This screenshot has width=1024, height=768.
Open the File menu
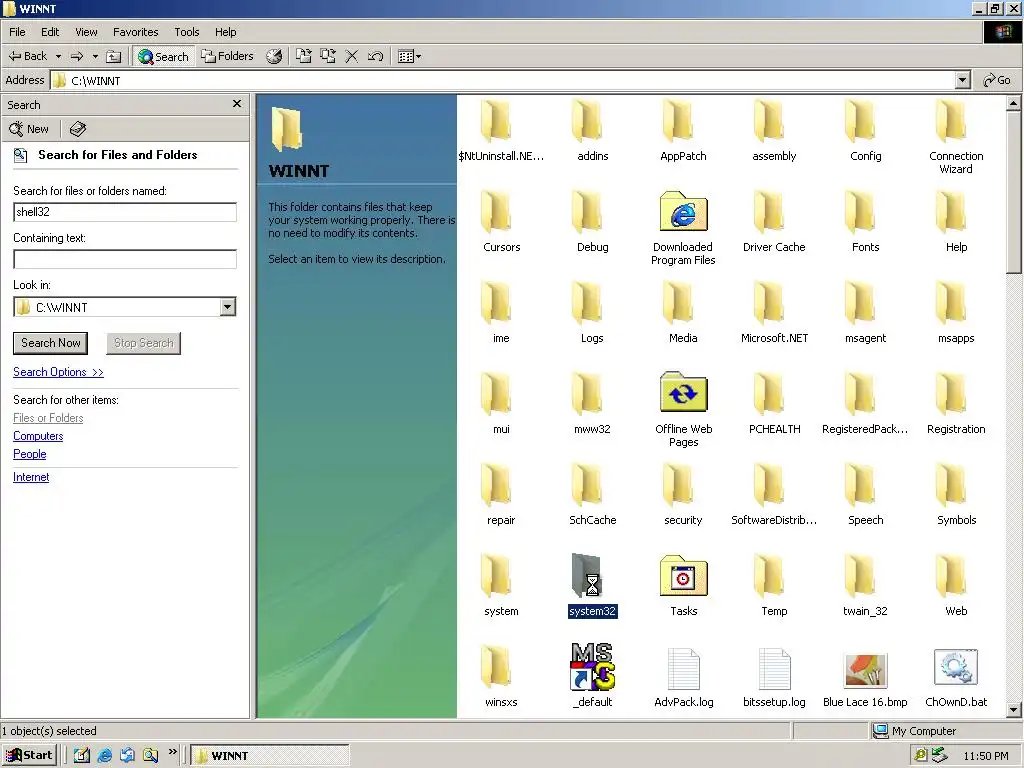tap(17, 32)
